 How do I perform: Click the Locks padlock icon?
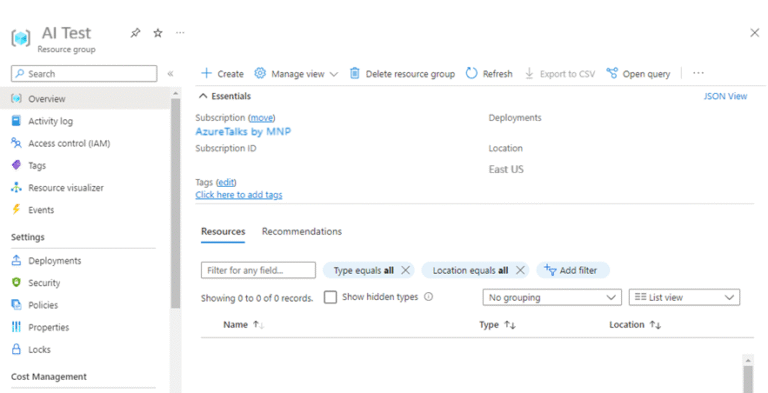(x=16, y=349)
